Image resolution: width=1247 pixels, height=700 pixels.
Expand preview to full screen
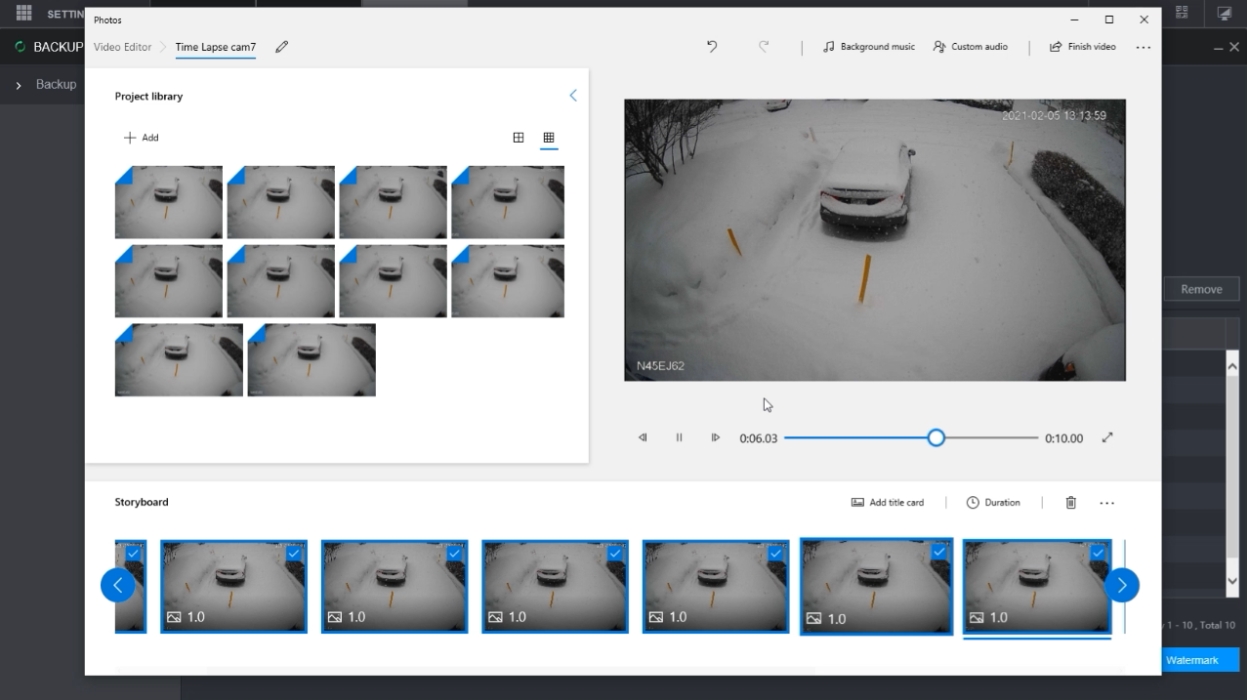tap(1107, 438)
